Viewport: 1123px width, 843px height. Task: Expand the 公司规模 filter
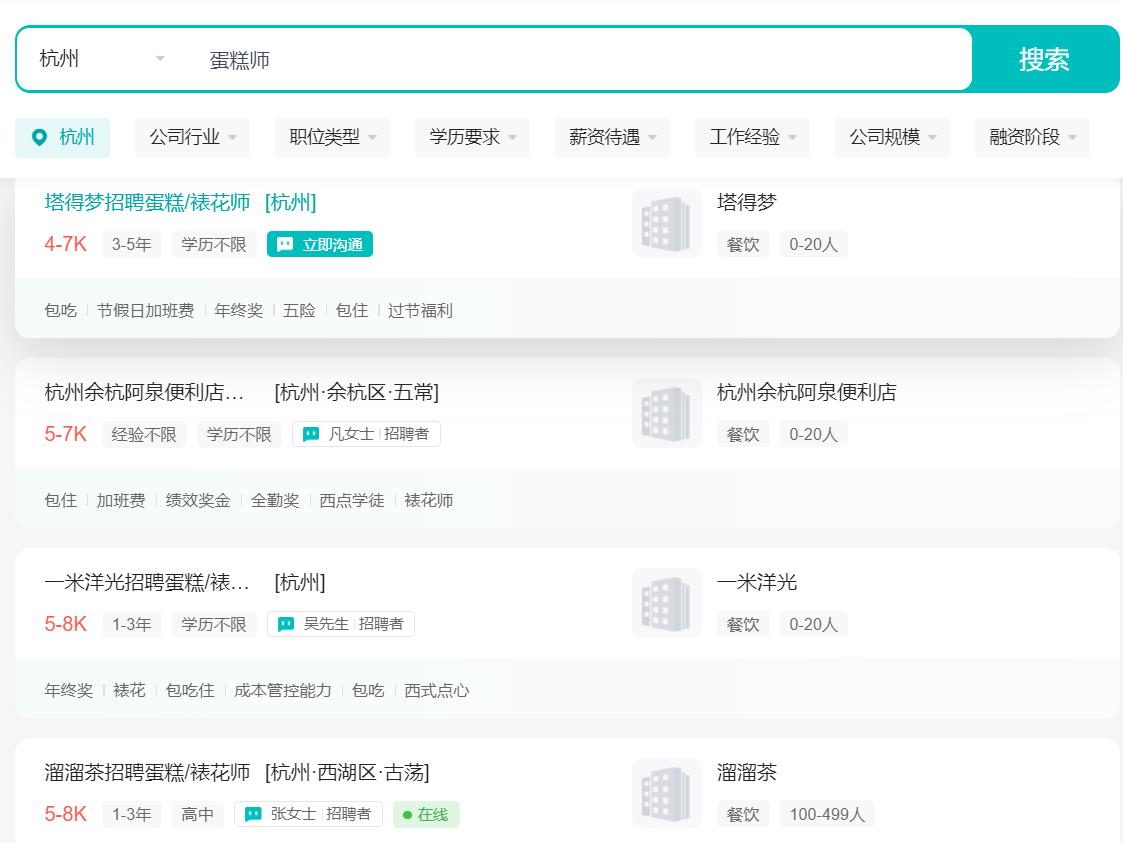892,138
